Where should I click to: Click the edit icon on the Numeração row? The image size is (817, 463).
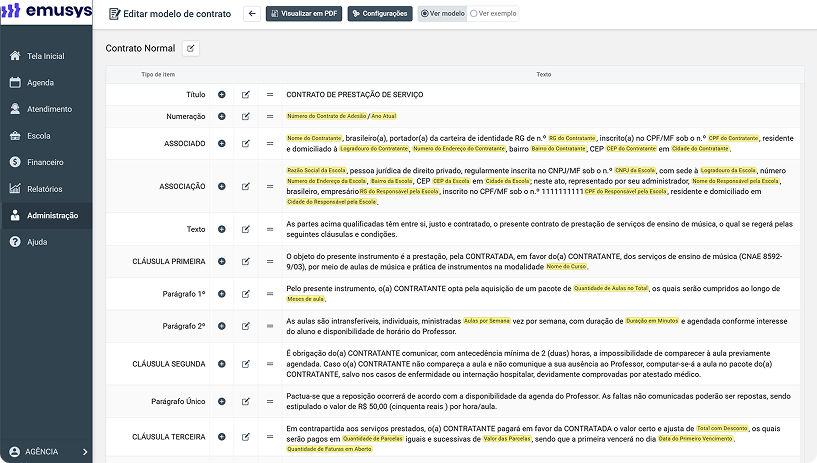(x=245, y=117)
